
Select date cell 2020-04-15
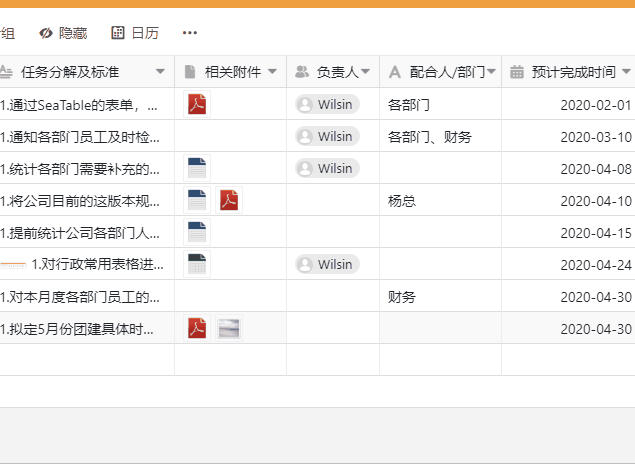569,232
